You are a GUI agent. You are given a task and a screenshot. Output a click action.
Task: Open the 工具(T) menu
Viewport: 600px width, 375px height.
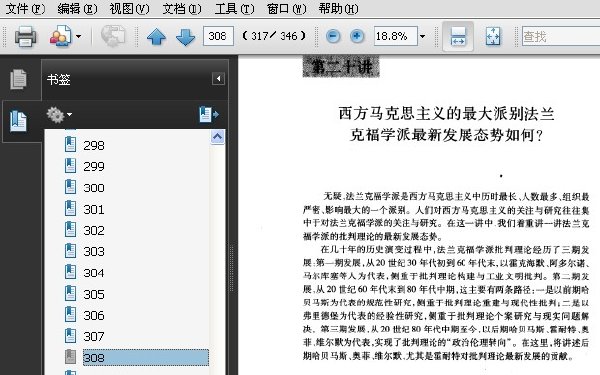click(234, 8)
